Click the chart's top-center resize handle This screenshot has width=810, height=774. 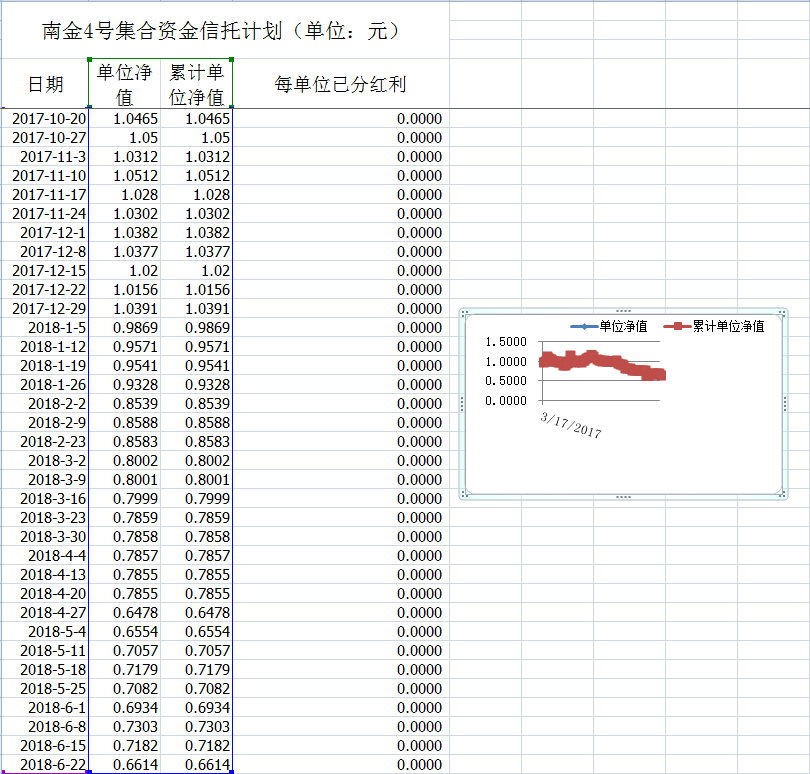click(x=624, y=311)
